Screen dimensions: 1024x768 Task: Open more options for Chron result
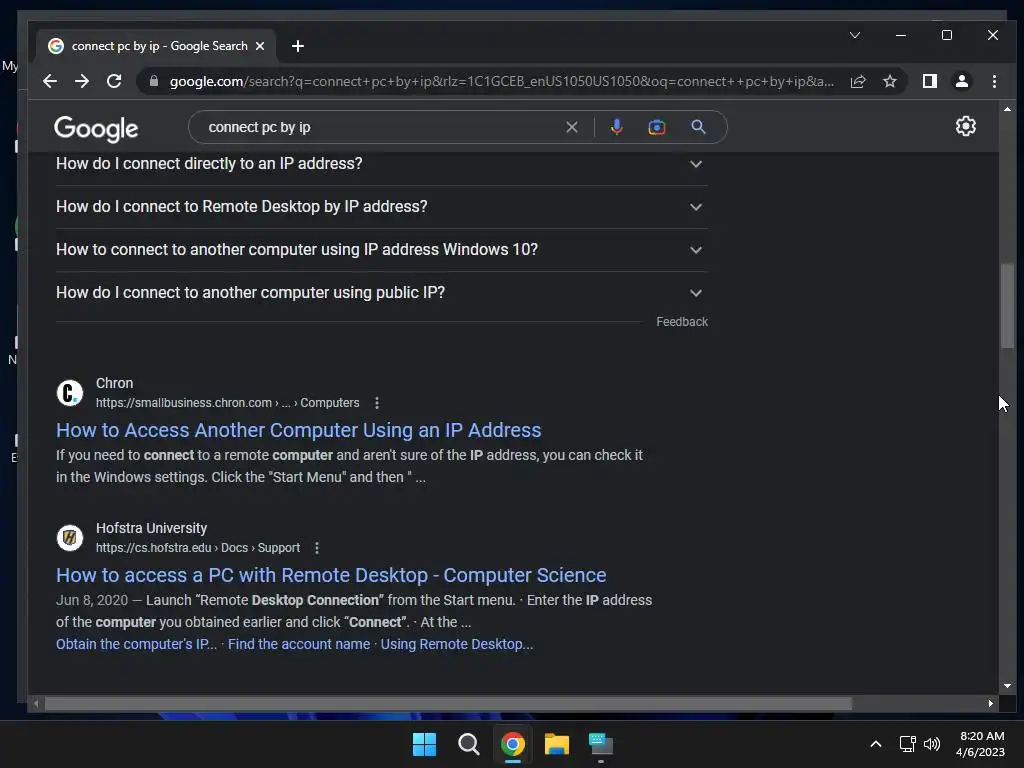(377, 403)
